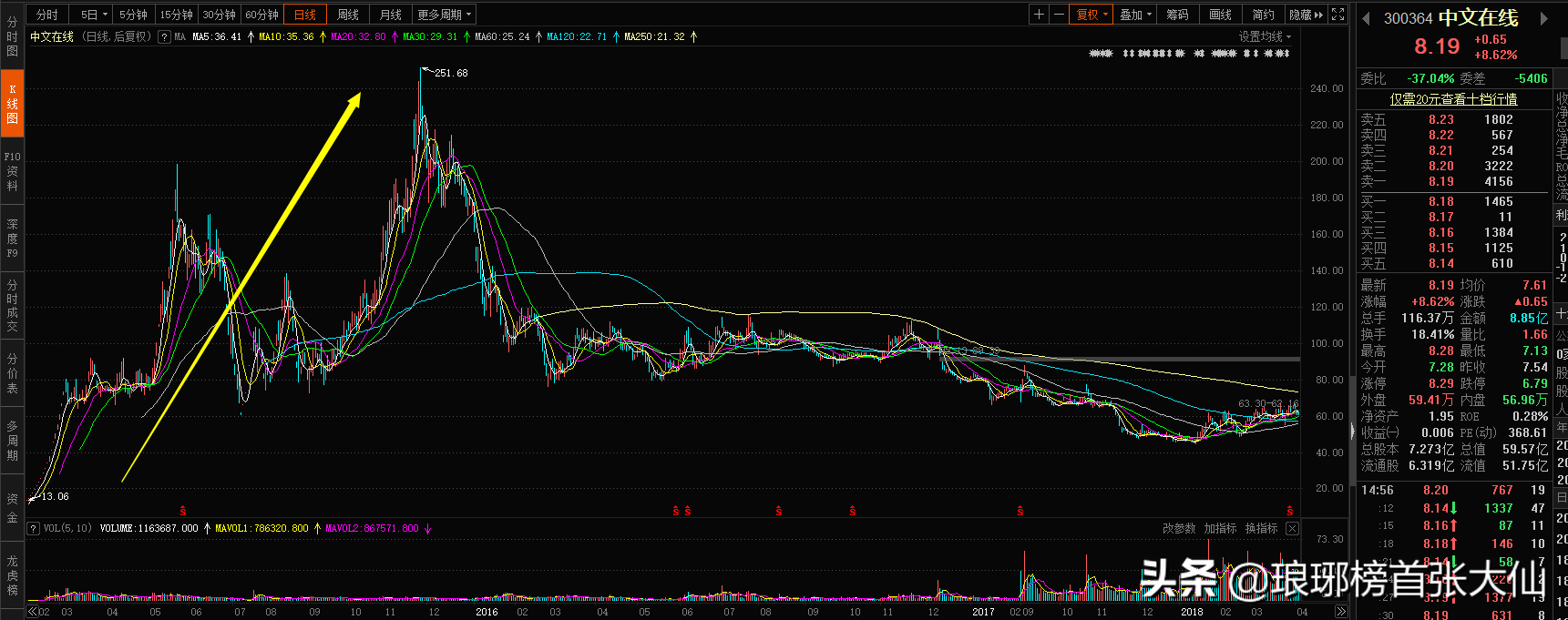1568x620 pixels.
Task: Open the MA indicator help question mark
Action: [x=164, y=37]
